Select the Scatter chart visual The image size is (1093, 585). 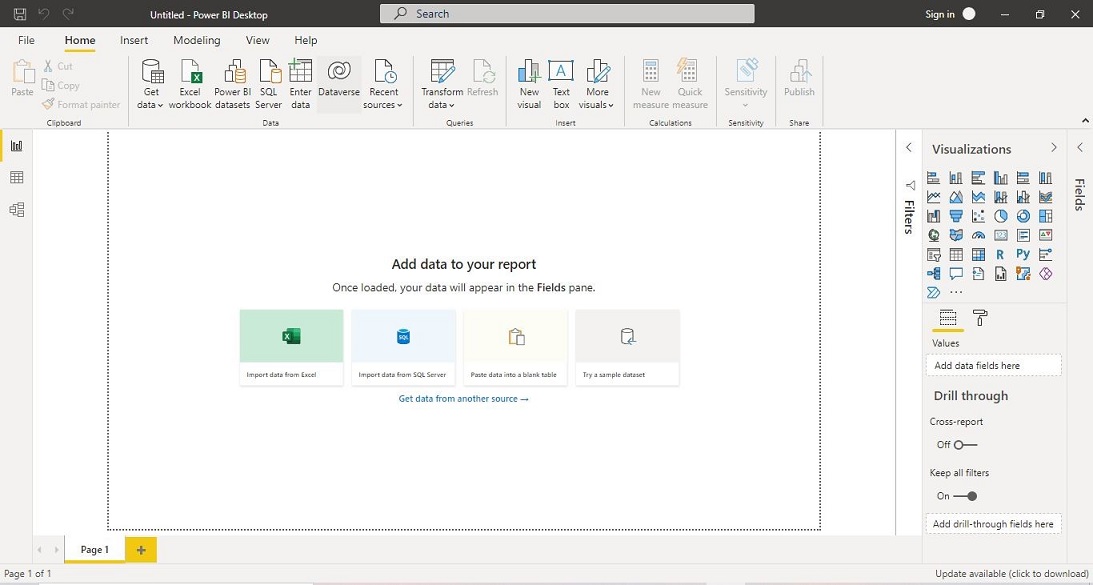(x=978, y=216)
